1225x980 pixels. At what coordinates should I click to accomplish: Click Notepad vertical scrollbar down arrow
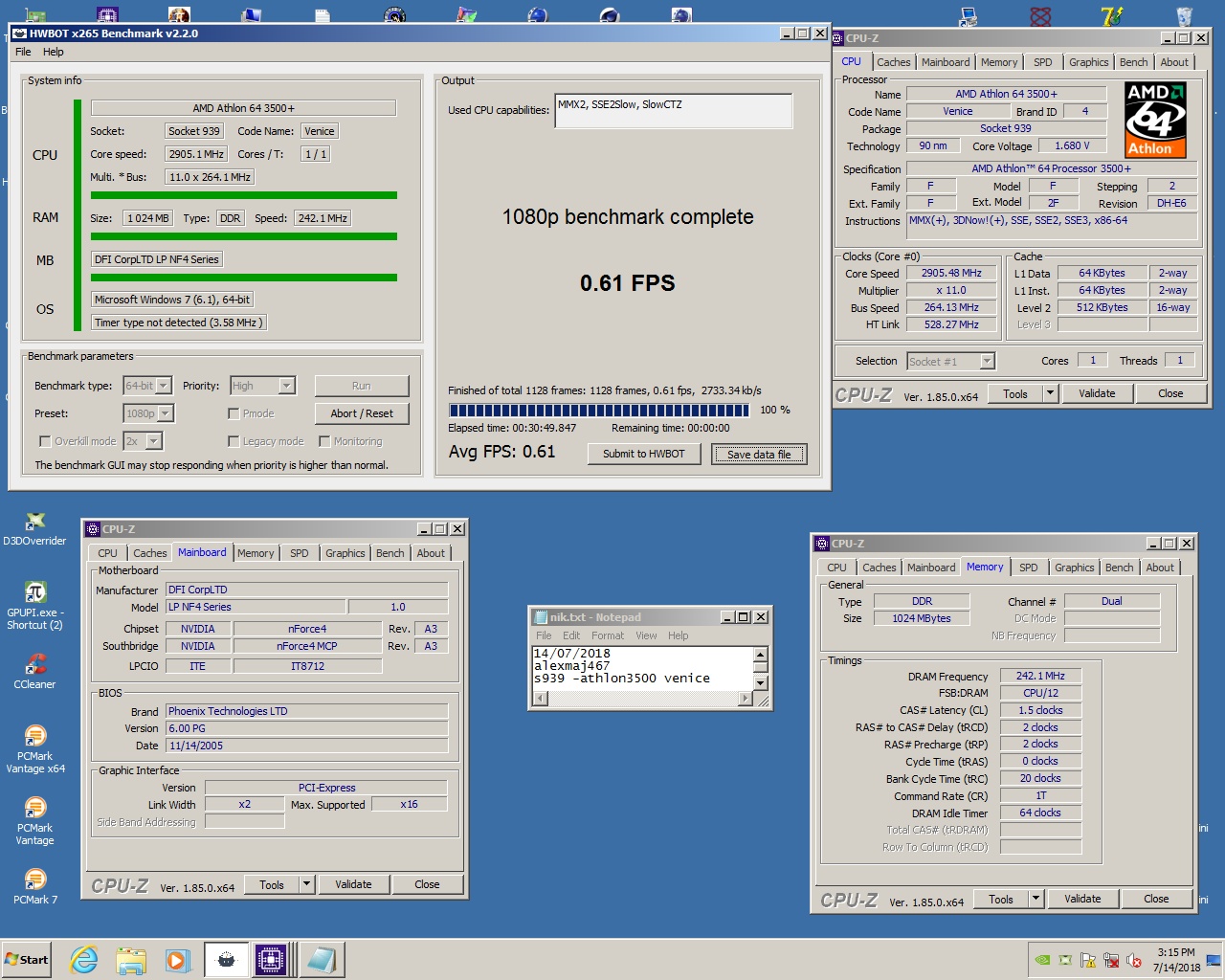[761, 683]
